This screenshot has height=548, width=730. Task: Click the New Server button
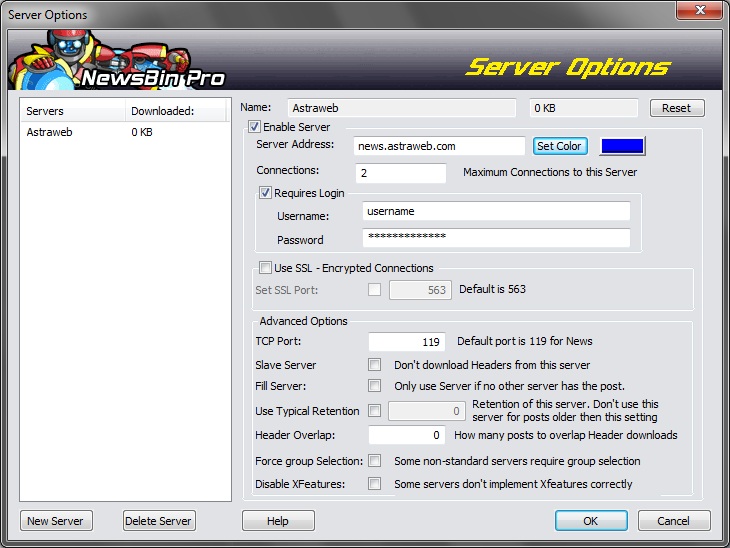tap(56, 521)
